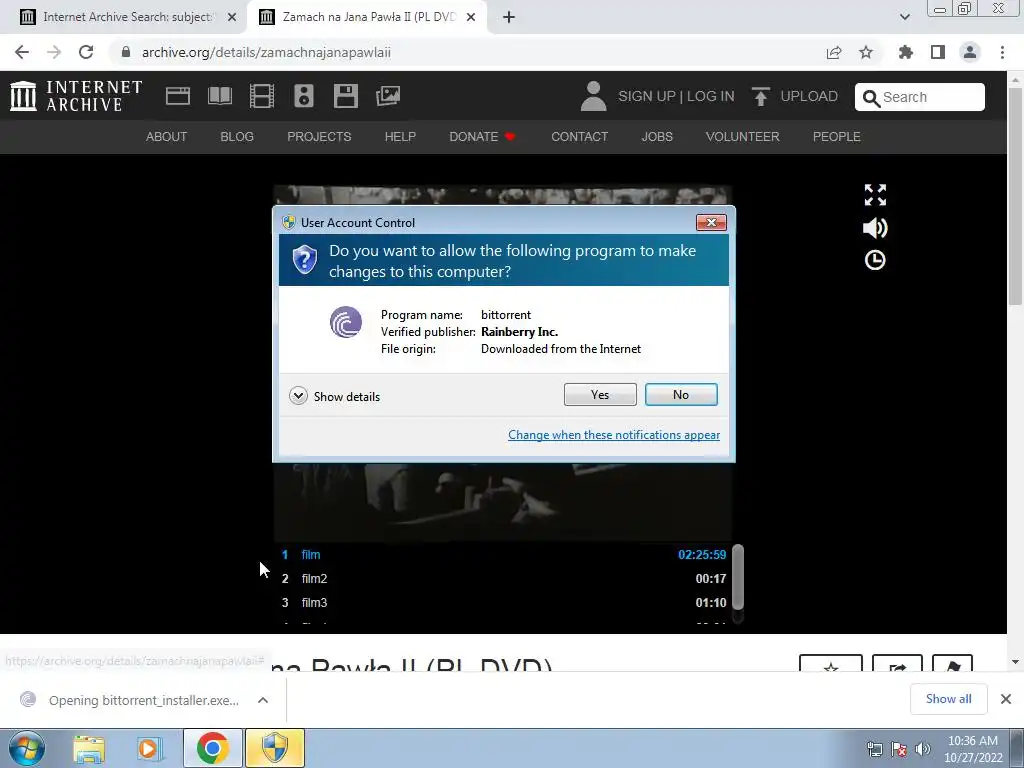
Task: Open the Chrome profile avatar
Action: [970, 52]
